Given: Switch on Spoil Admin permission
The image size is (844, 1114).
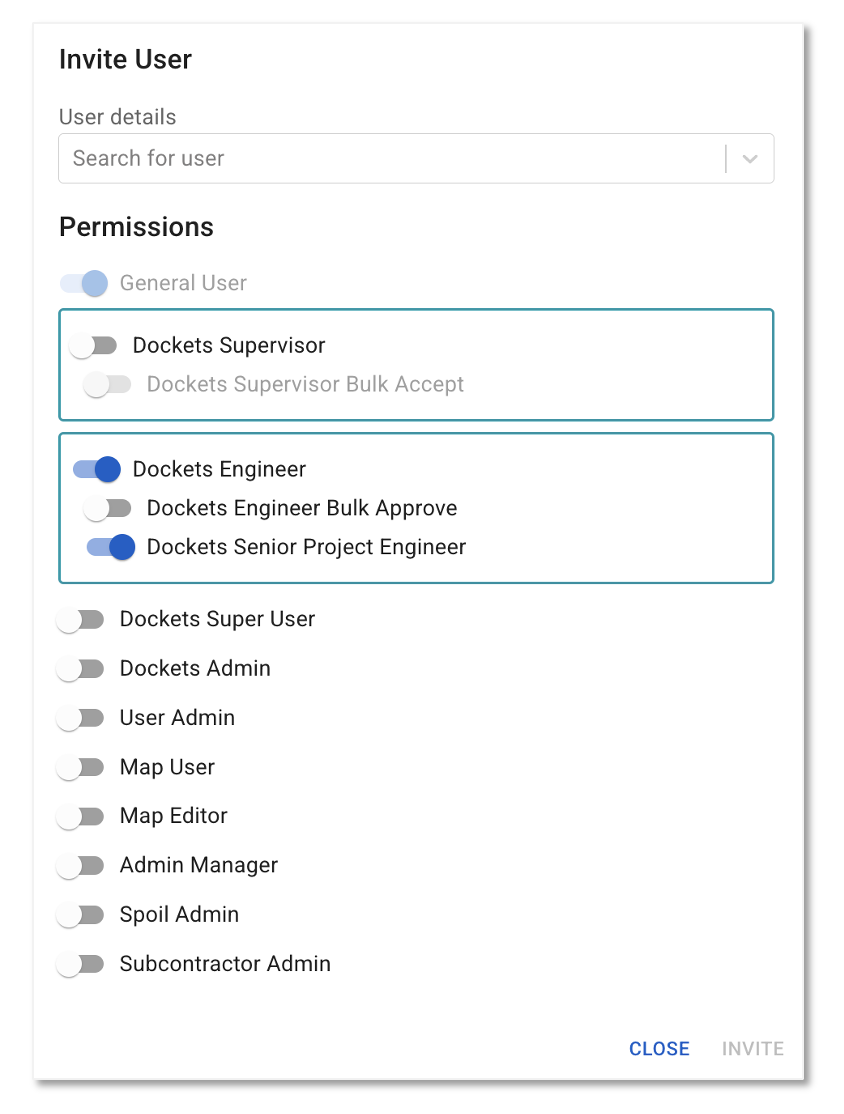Looking at the screenshot, I should coord(80,914).
